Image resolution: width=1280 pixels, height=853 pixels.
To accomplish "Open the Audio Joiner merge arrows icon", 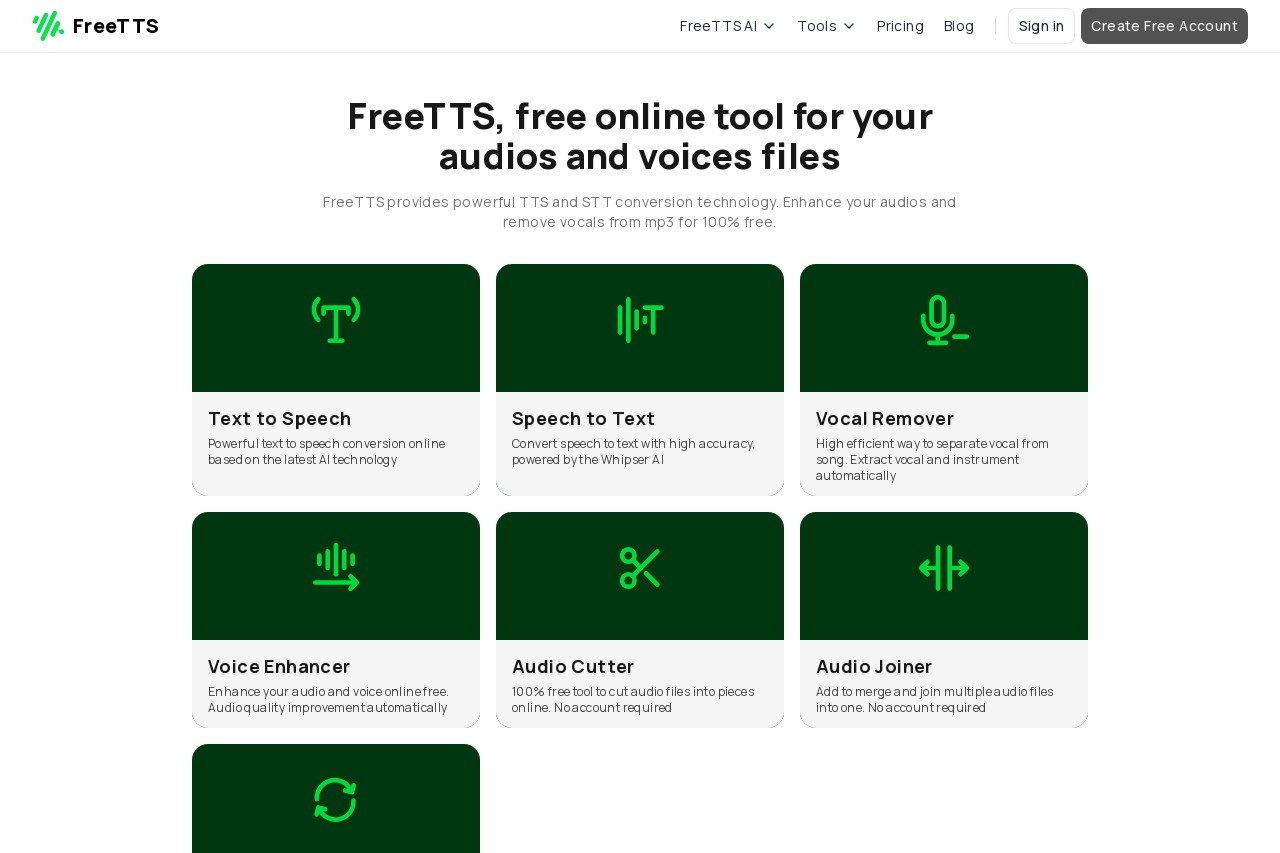I will pos(944,568).
